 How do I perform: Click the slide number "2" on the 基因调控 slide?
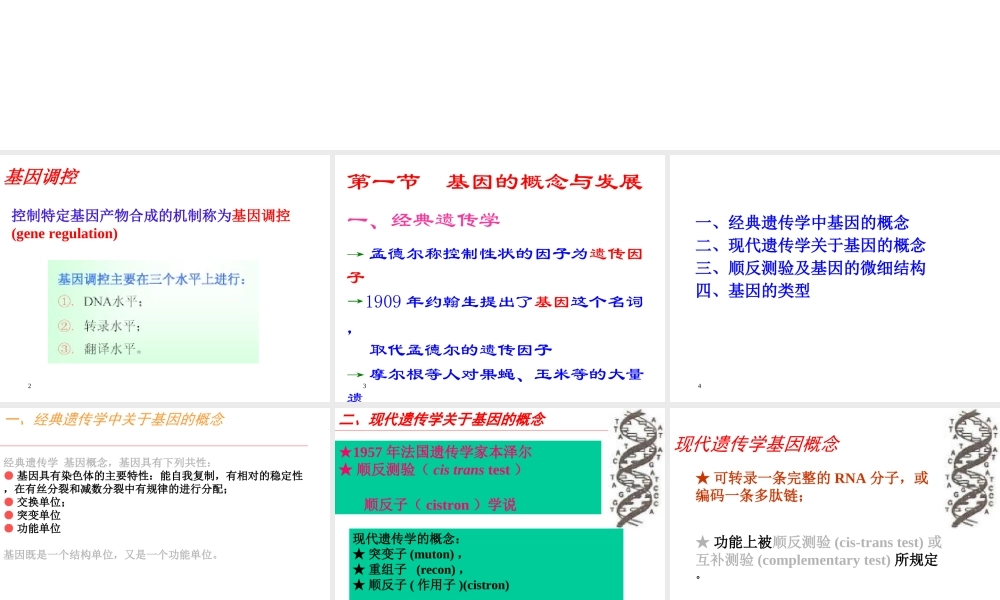tap(29, 384)
